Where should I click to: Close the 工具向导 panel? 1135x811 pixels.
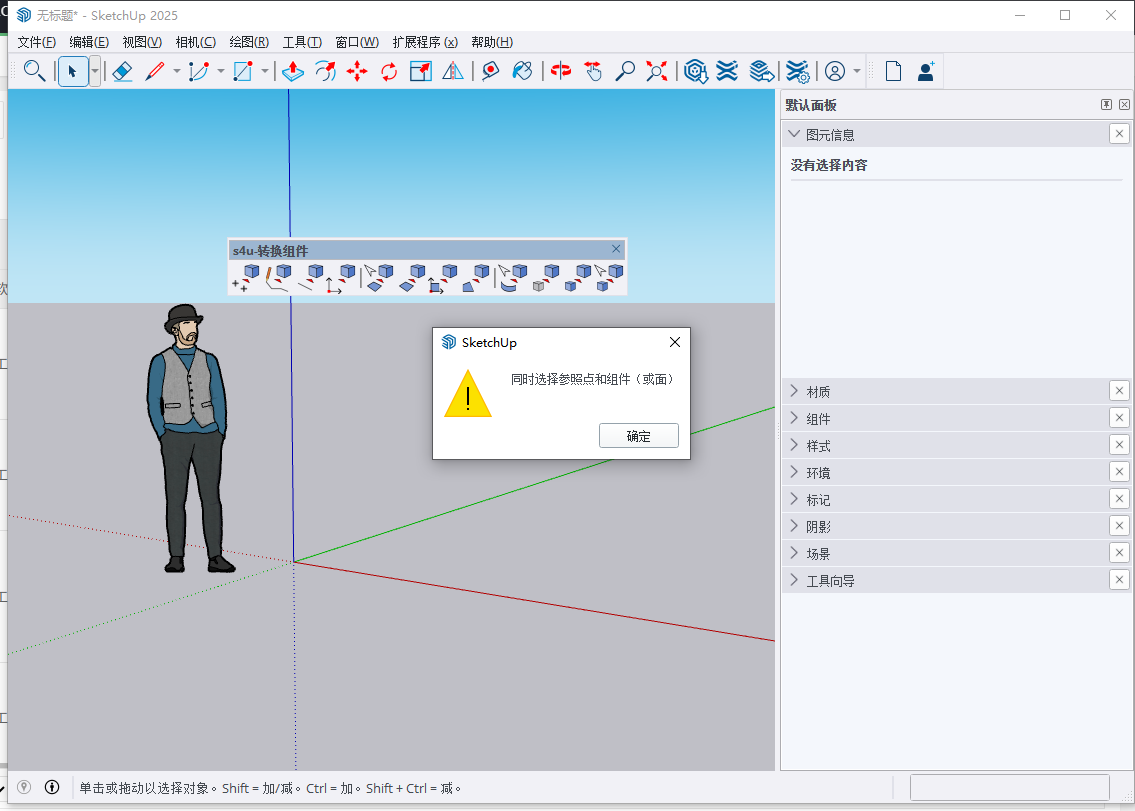(1119, 580)
